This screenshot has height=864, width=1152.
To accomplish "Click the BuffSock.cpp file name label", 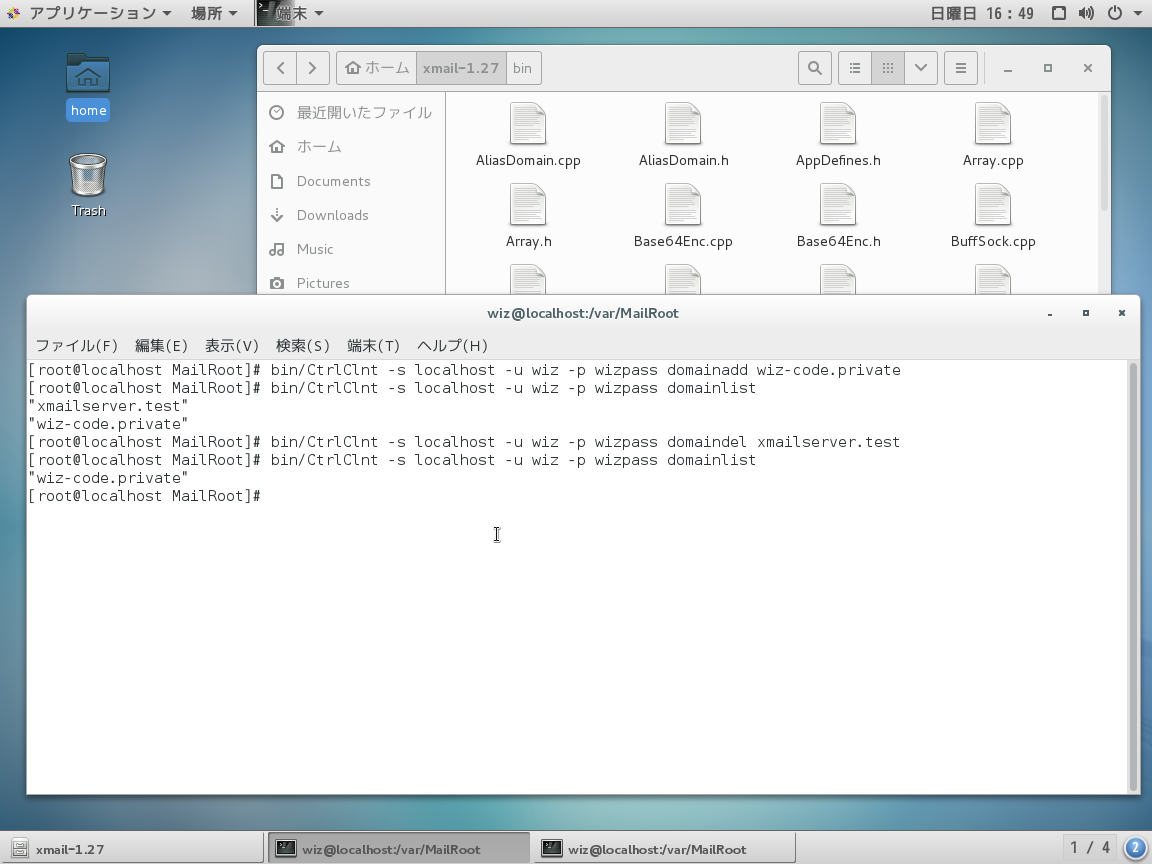I will [993, 241].
